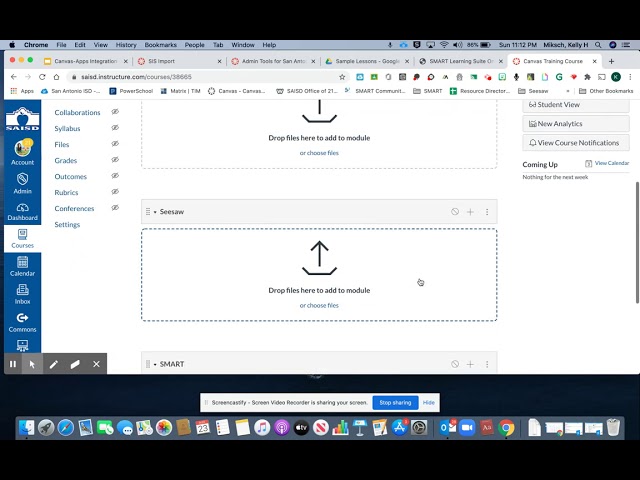Open Seesaw module options menu
This screenshot has height=480, width=640.
point(487,212)
